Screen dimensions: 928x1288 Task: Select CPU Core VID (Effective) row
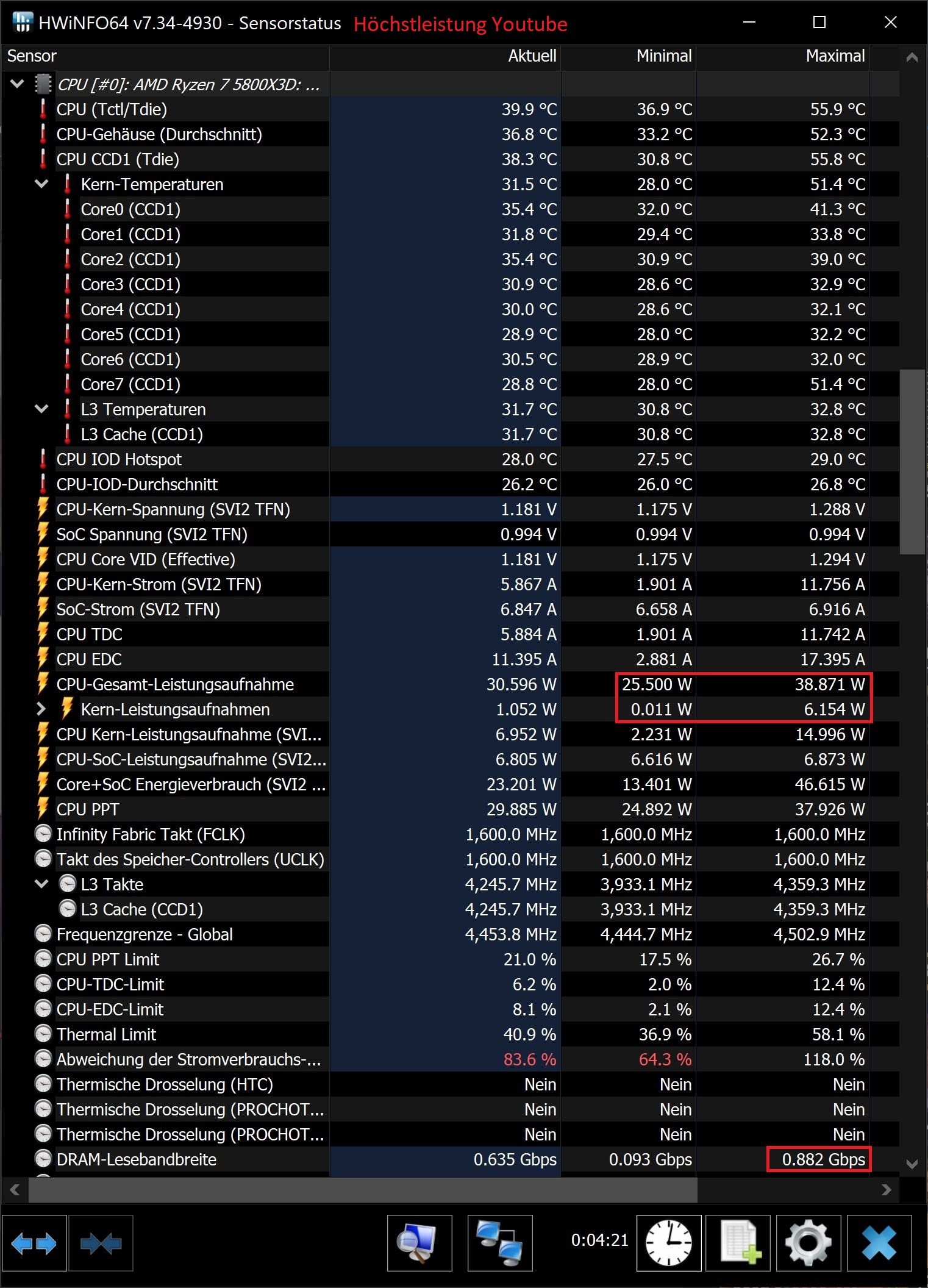click(x=450, y=559)
